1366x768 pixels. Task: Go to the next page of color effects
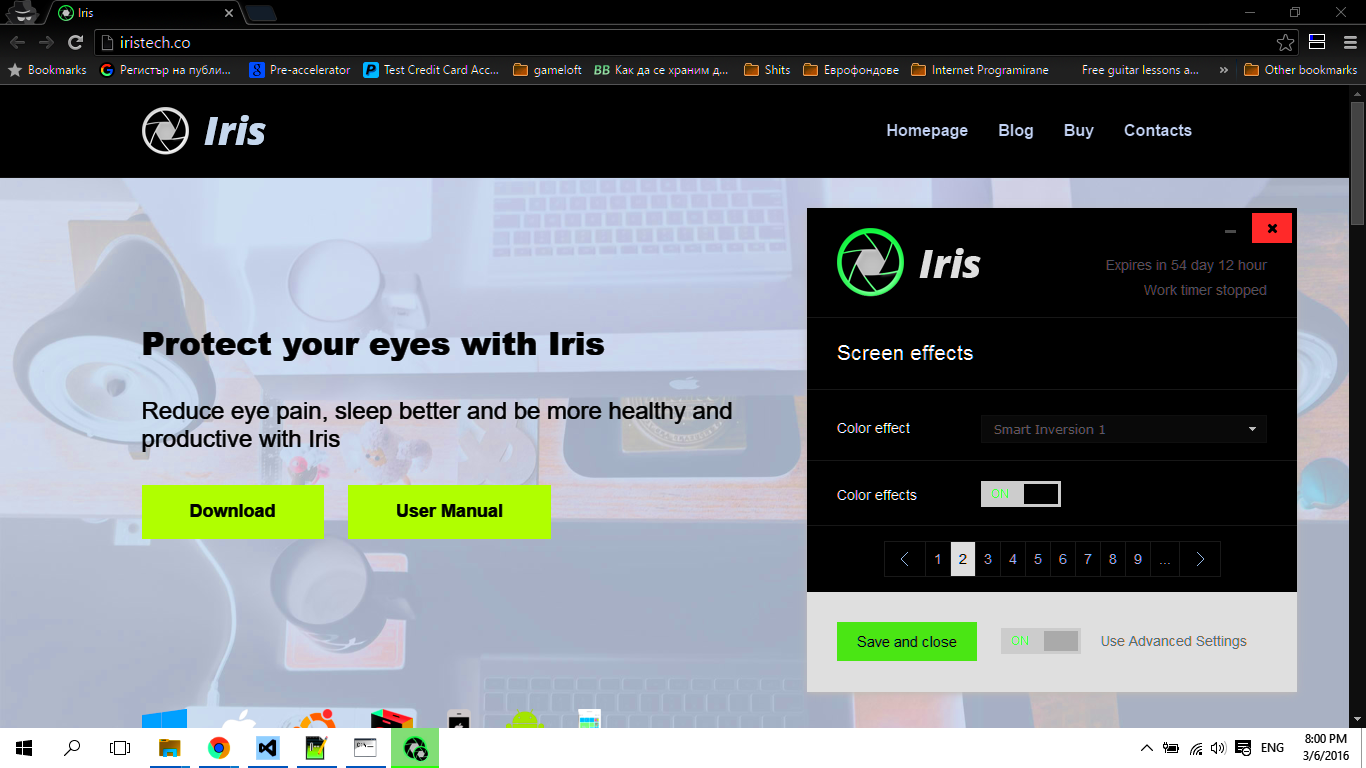(x=1200, y=559)
